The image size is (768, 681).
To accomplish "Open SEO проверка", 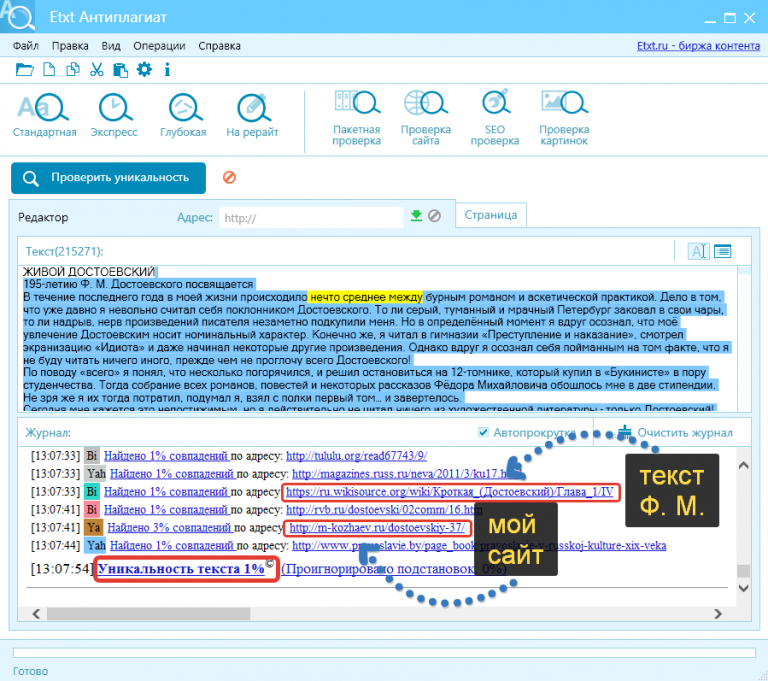I will 495,118.
